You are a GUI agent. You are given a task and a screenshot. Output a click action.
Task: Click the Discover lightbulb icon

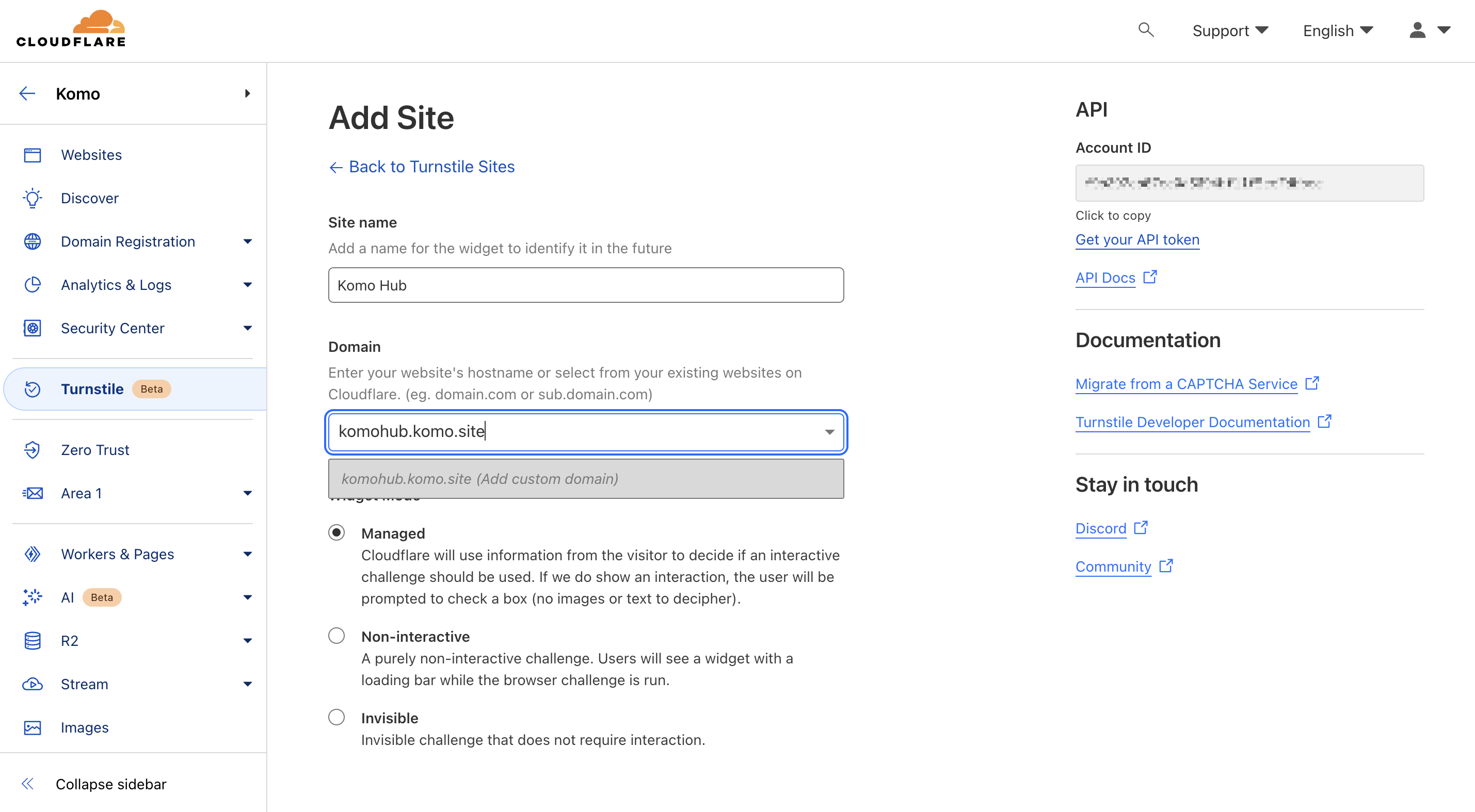pyautogui.click(x=33, y=198)
